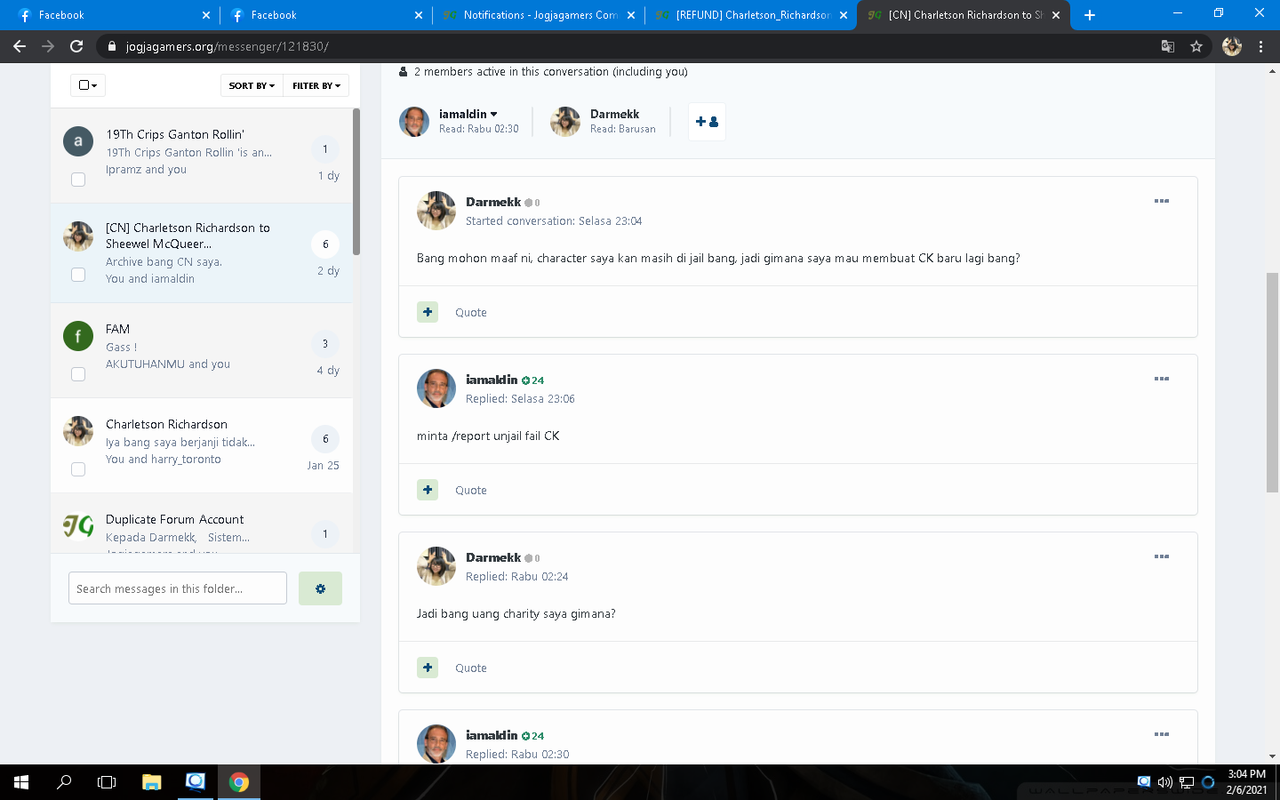Open Windows taskbar search

pos(64,782)
